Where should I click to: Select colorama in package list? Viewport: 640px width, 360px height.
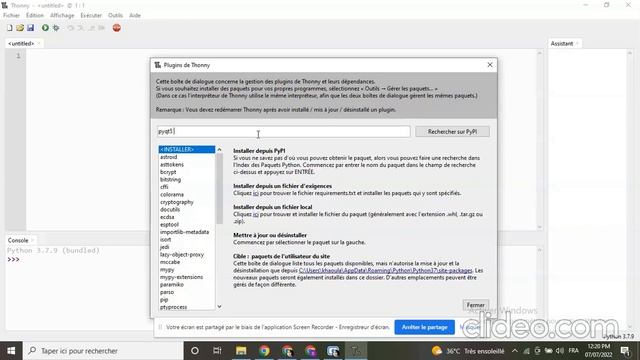pyautogui.click(x=172, y=195)
